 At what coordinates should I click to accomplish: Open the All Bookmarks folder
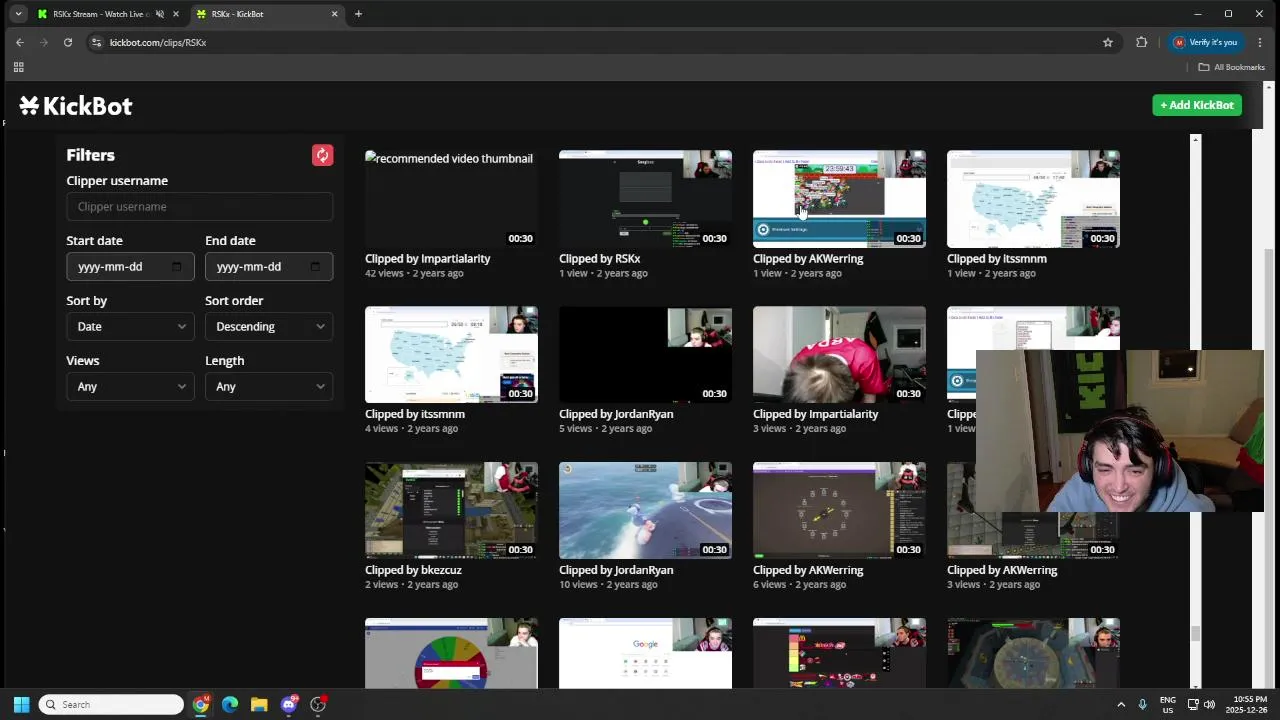click(x=1232, y=67)
